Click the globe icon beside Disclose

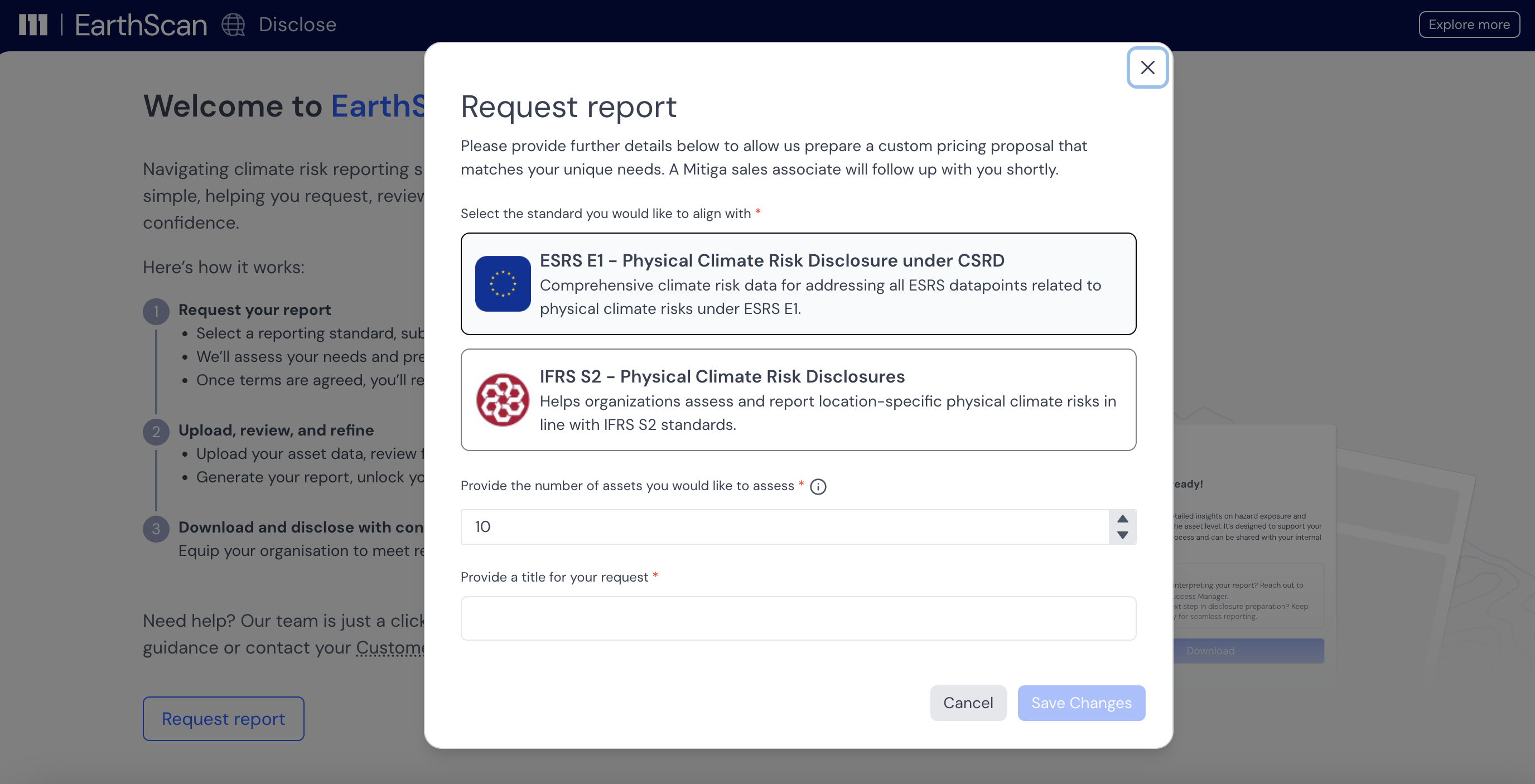pyautogui.click(x=233, y=25)
